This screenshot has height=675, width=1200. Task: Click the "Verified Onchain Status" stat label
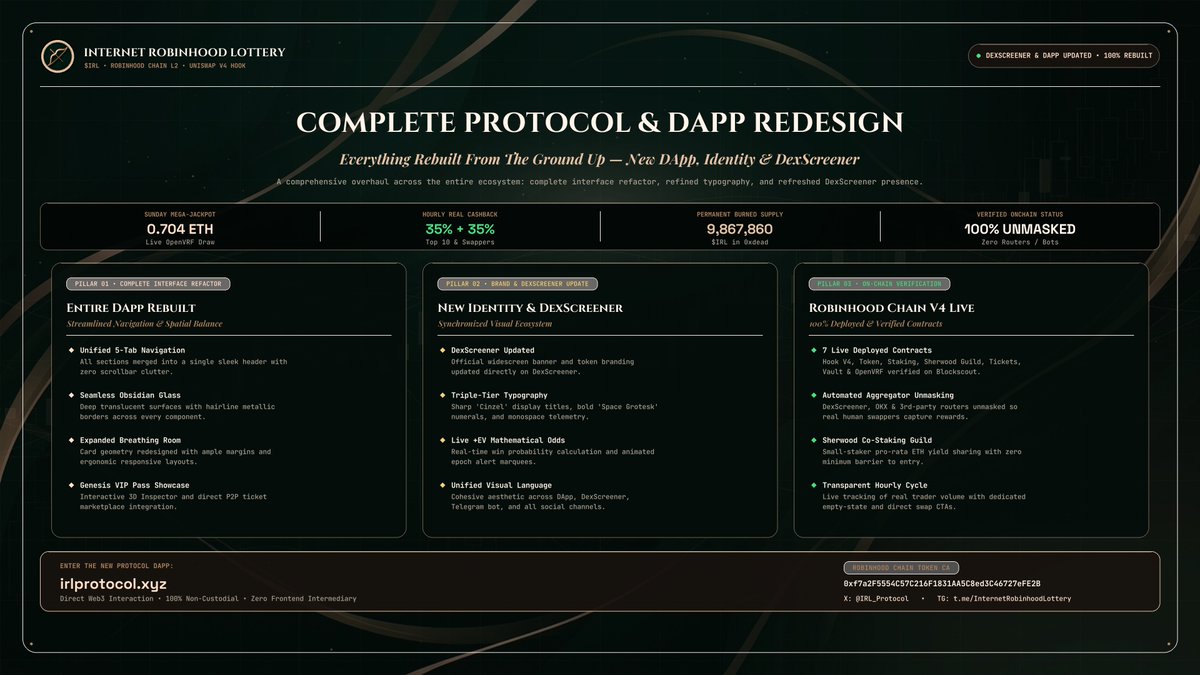point(1020,214)
